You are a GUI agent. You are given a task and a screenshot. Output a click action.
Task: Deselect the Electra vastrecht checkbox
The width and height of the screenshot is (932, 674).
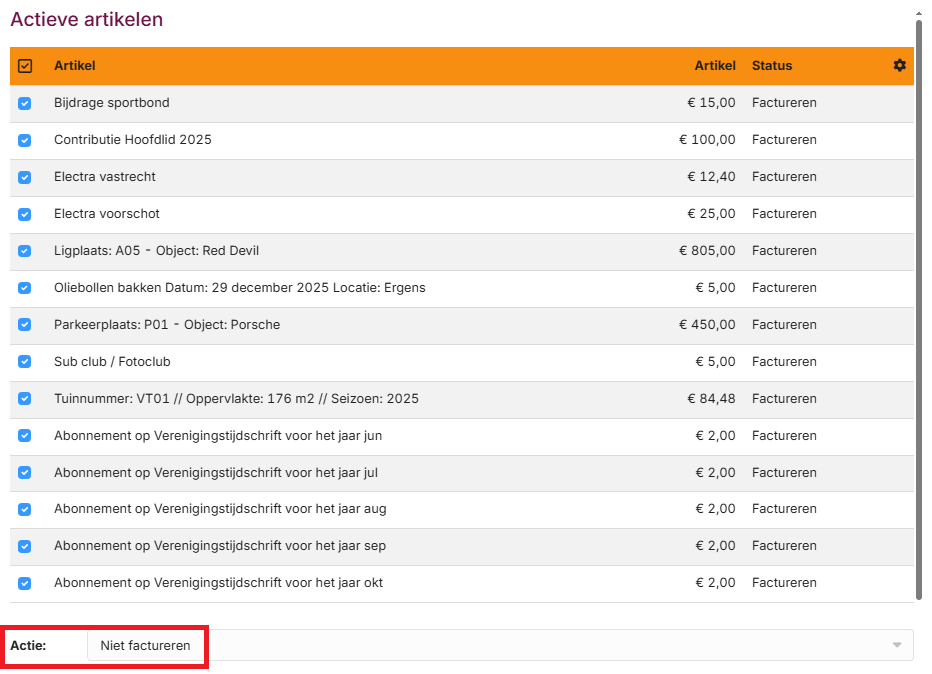tap(24, 177)
